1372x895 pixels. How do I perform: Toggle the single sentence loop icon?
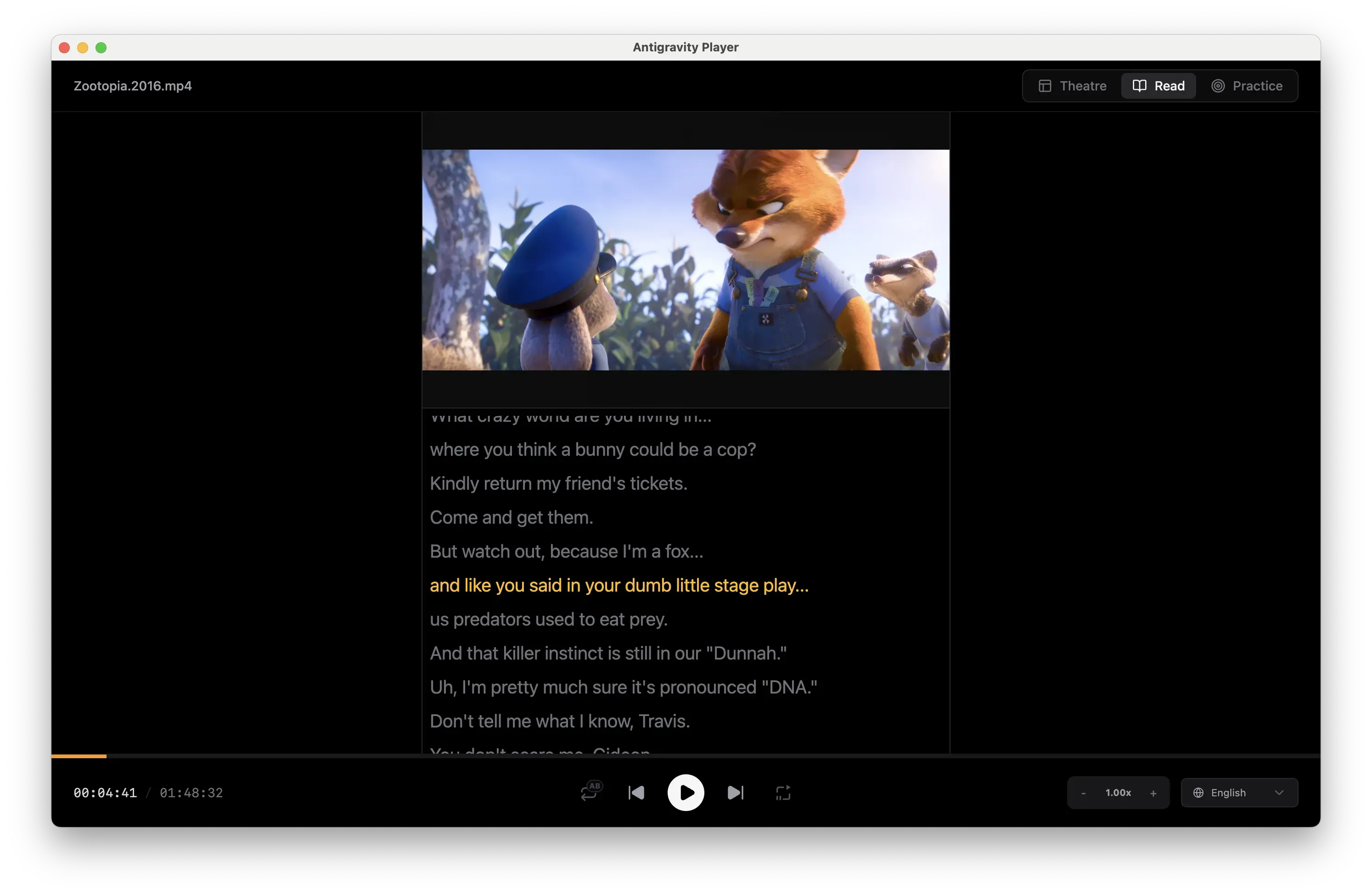(x=782, y=792)
